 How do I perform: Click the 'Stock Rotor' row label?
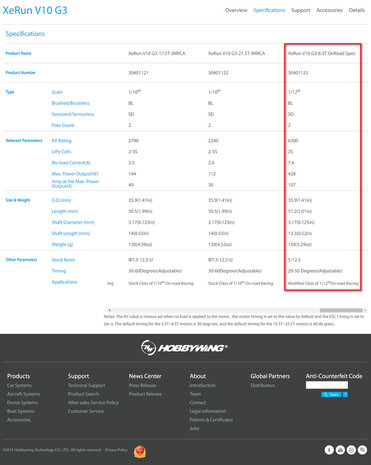coord(63,260)
